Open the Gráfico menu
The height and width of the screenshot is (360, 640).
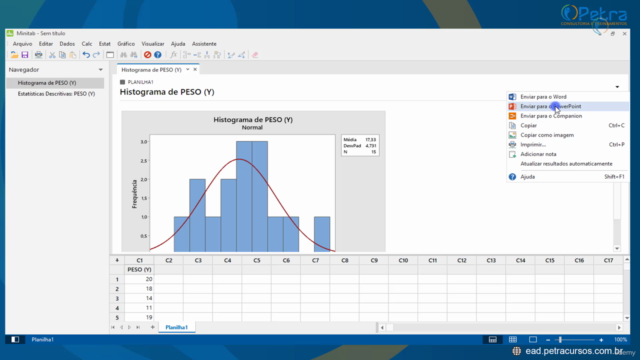point(126,44)
